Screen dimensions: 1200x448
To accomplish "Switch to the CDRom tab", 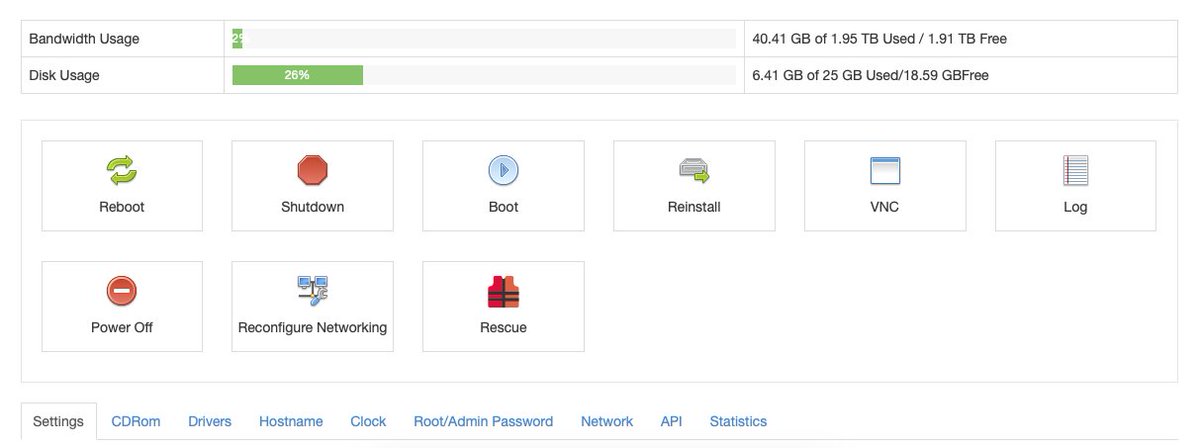I will [136, 421].
